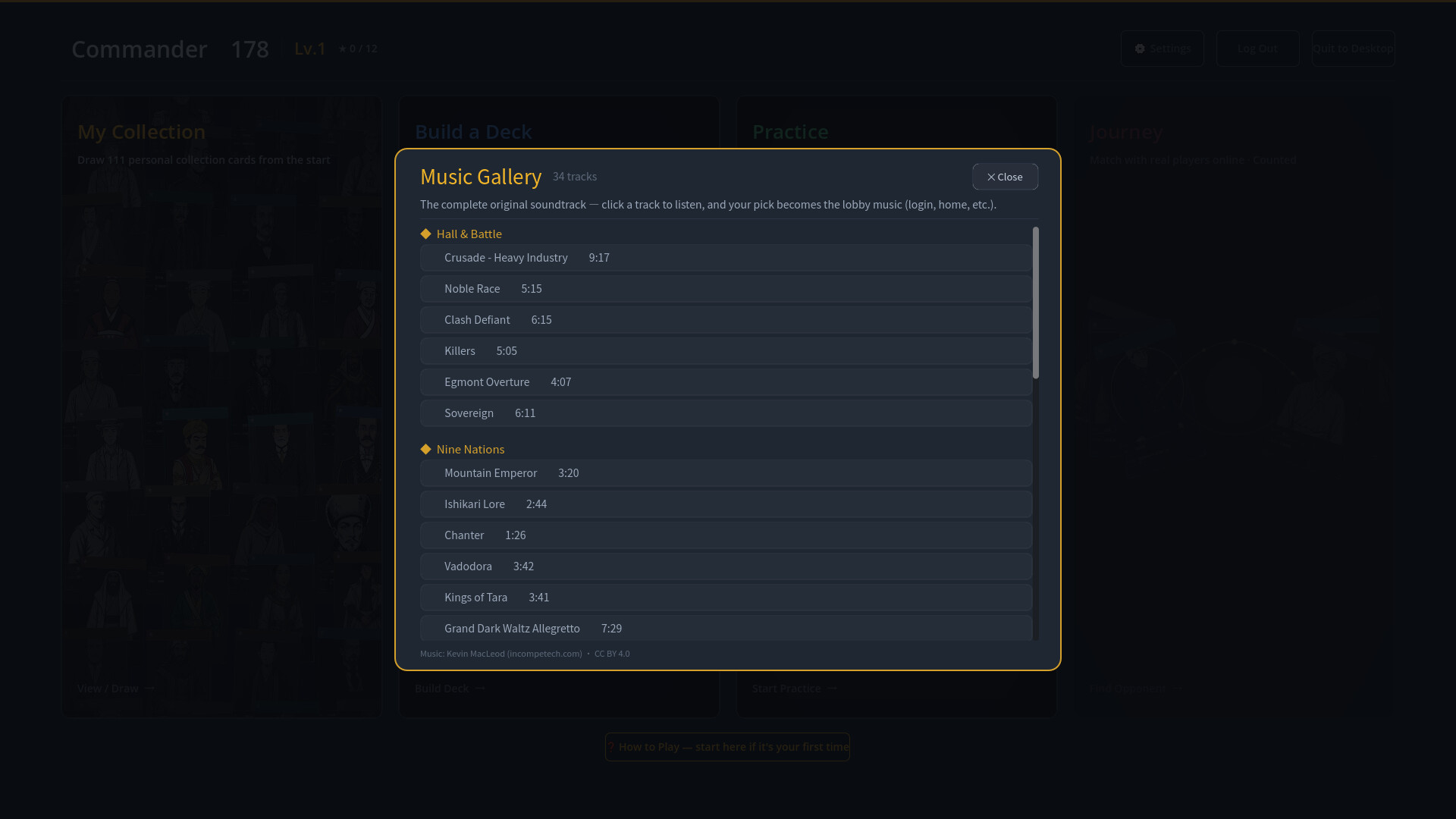Select the Ishikari Lore track
The width and height of the screenshot is (1456, 819).
coord(726,504)
